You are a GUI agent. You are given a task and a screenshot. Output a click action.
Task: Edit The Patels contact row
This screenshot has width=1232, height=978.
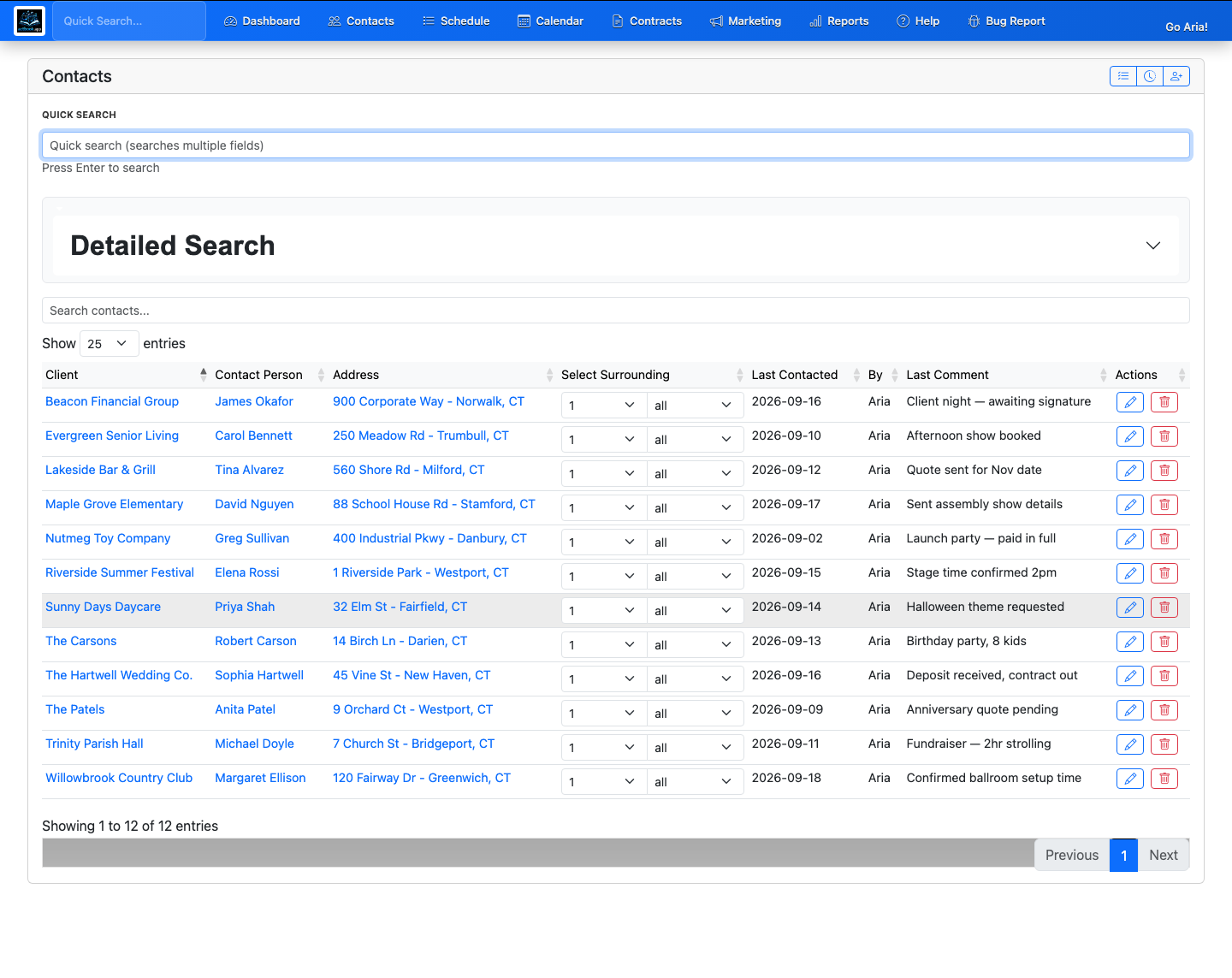pos(1130,710)
